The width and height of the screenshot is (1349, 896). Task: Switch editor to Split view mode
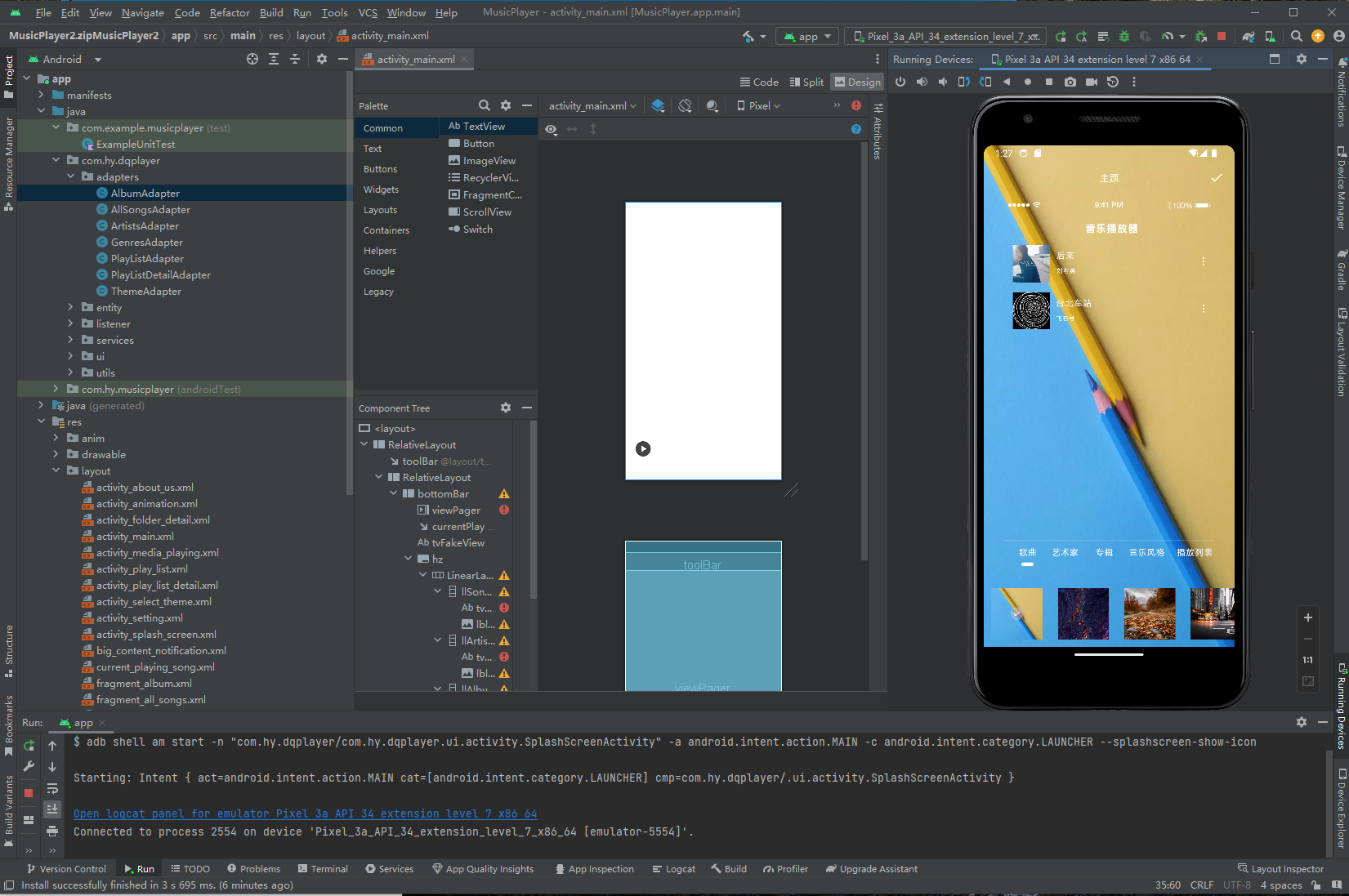click(x=806, y=82)
